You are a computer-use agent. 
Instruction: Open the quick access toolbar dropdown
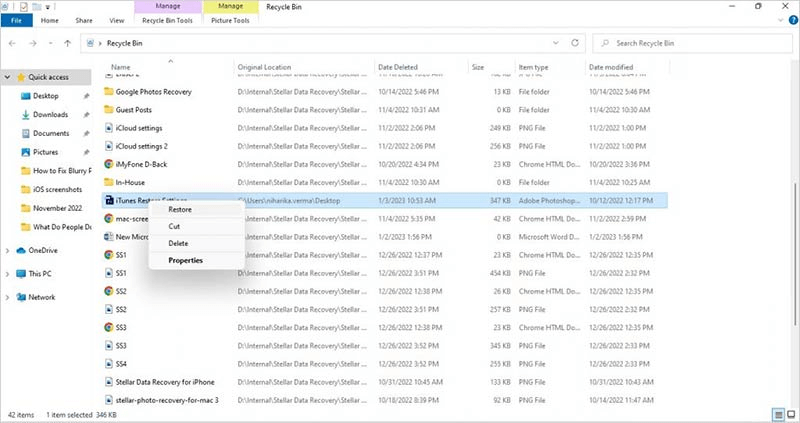coord(48,7)
